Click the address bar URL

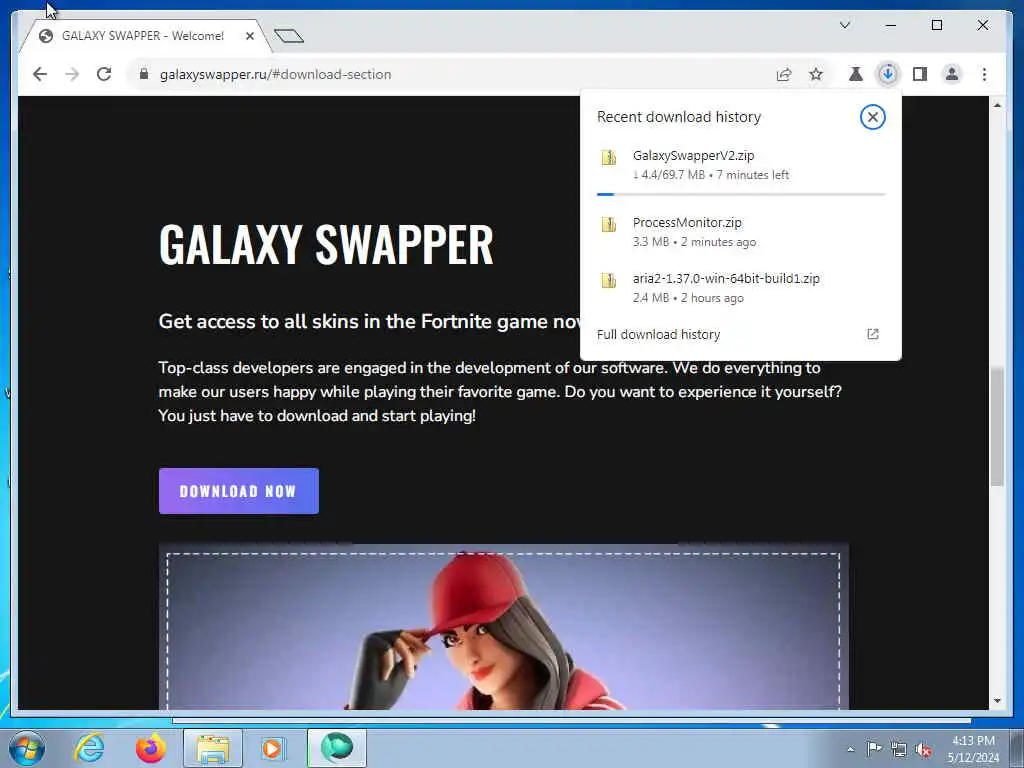[276, 74]
